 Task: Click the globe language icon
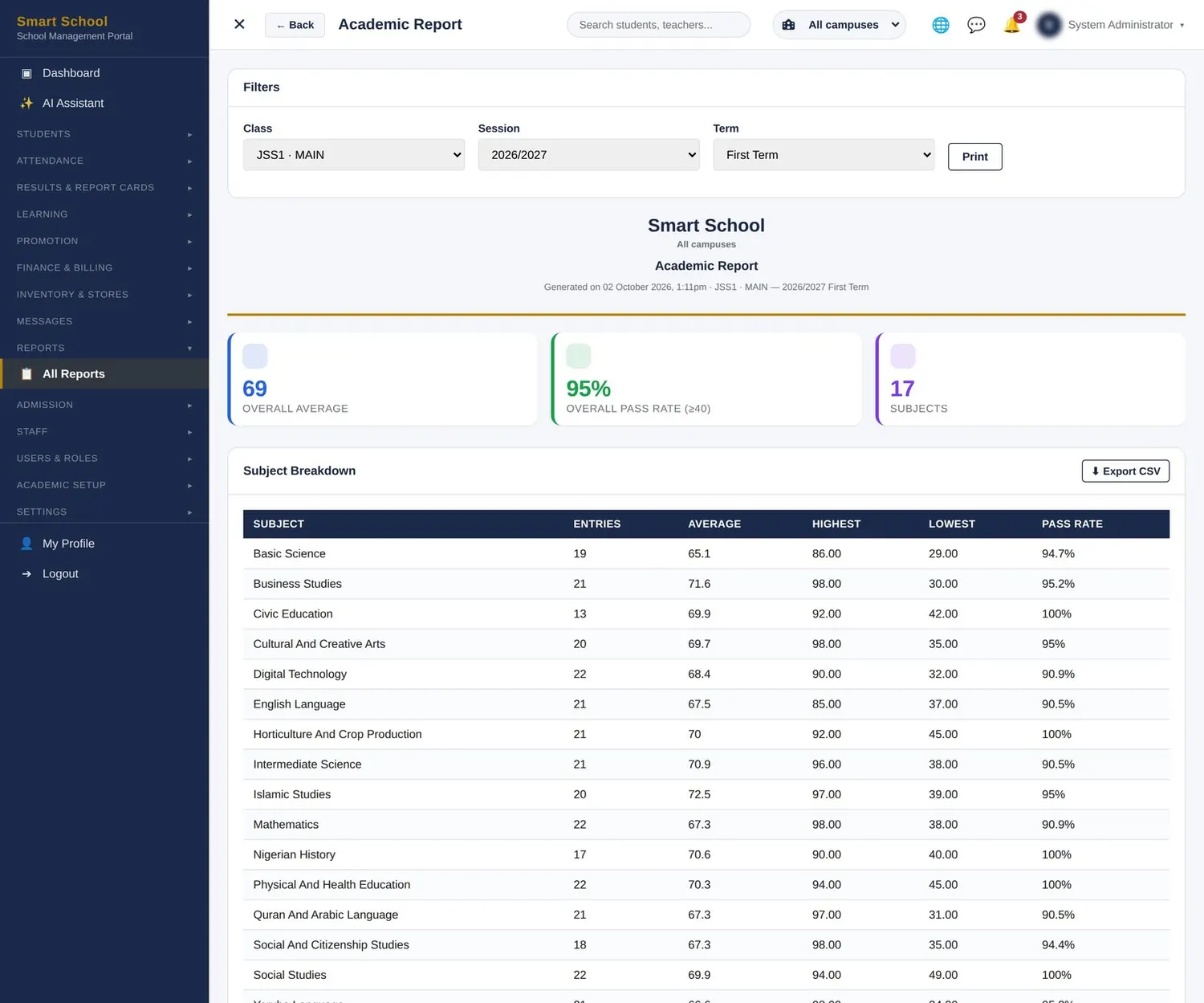(940, 25)
